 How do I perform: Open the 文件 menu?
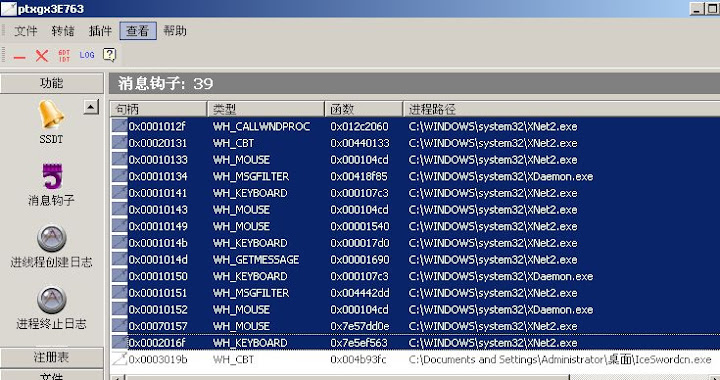point(25,31)
